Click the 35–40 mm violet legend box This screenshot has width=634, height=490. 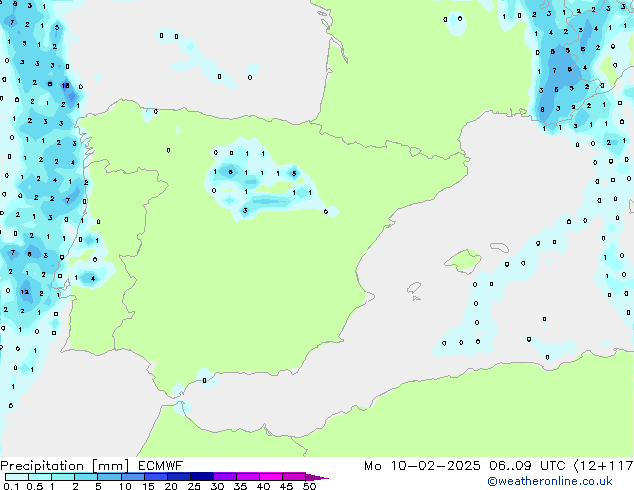[x=247, y=477]
